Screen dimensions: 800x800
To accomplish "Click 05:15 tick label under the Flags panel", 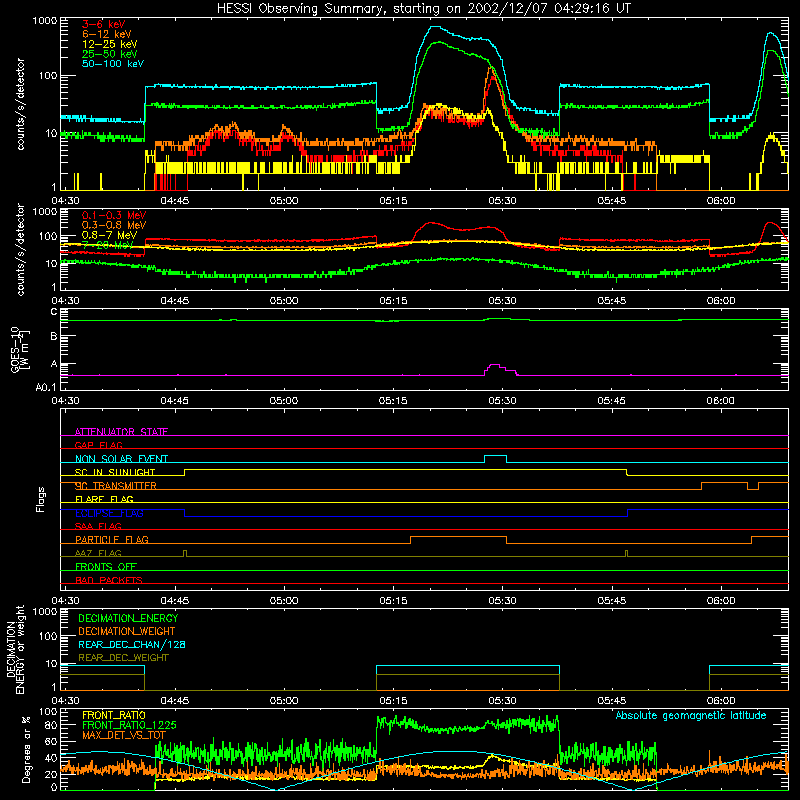I will [393, 601].
